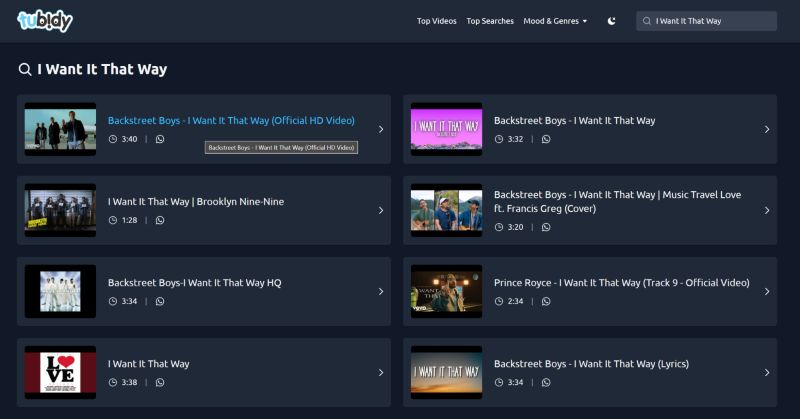The height and width of the screenshot is (419, 800).
Task: Click clock icon next to 3:32 duration
Action: (499, 139)
